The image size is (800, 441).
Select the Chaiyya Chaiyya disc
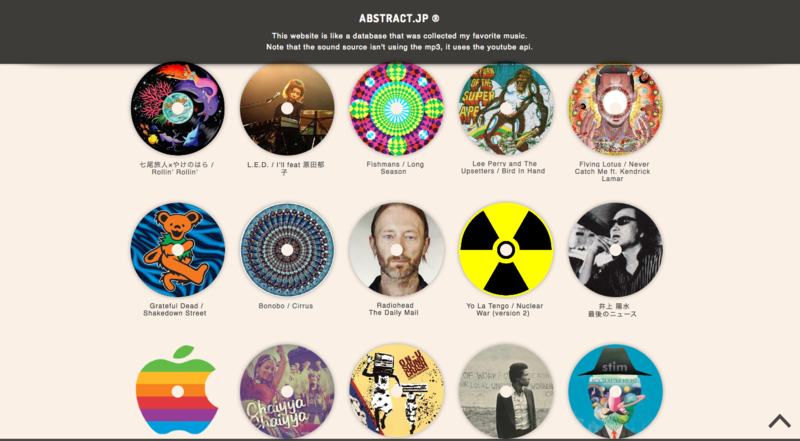[x=287, y=391]
